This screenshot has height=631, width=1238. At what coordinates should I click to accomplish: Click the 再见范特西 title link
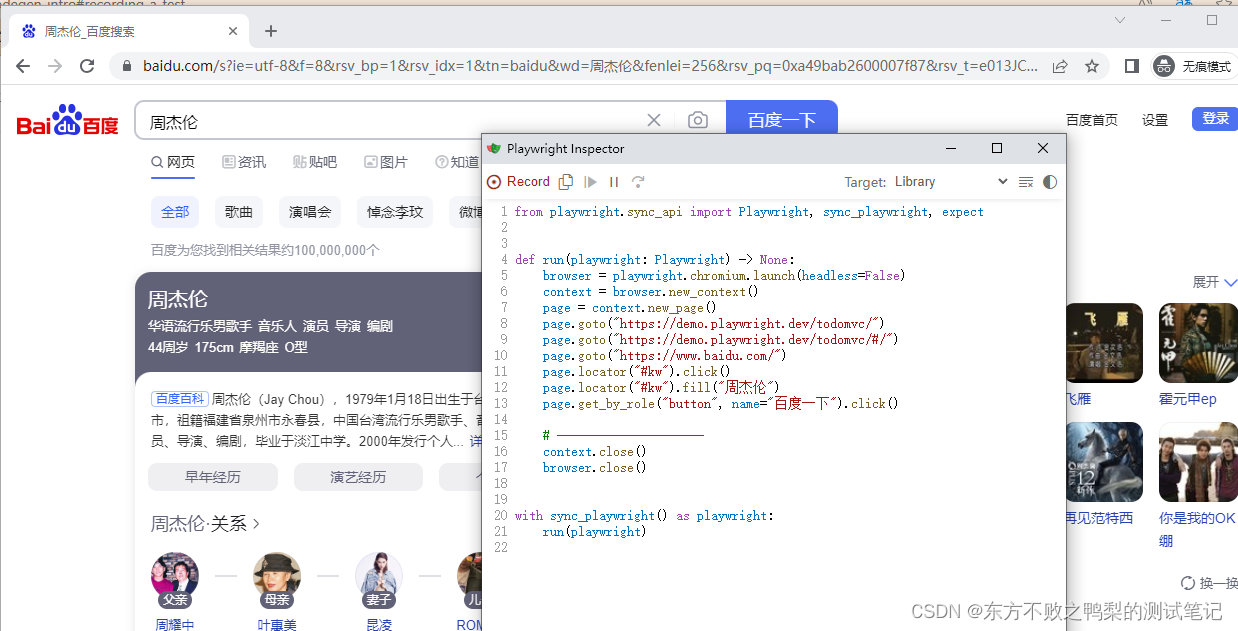tap(1099, 518)
